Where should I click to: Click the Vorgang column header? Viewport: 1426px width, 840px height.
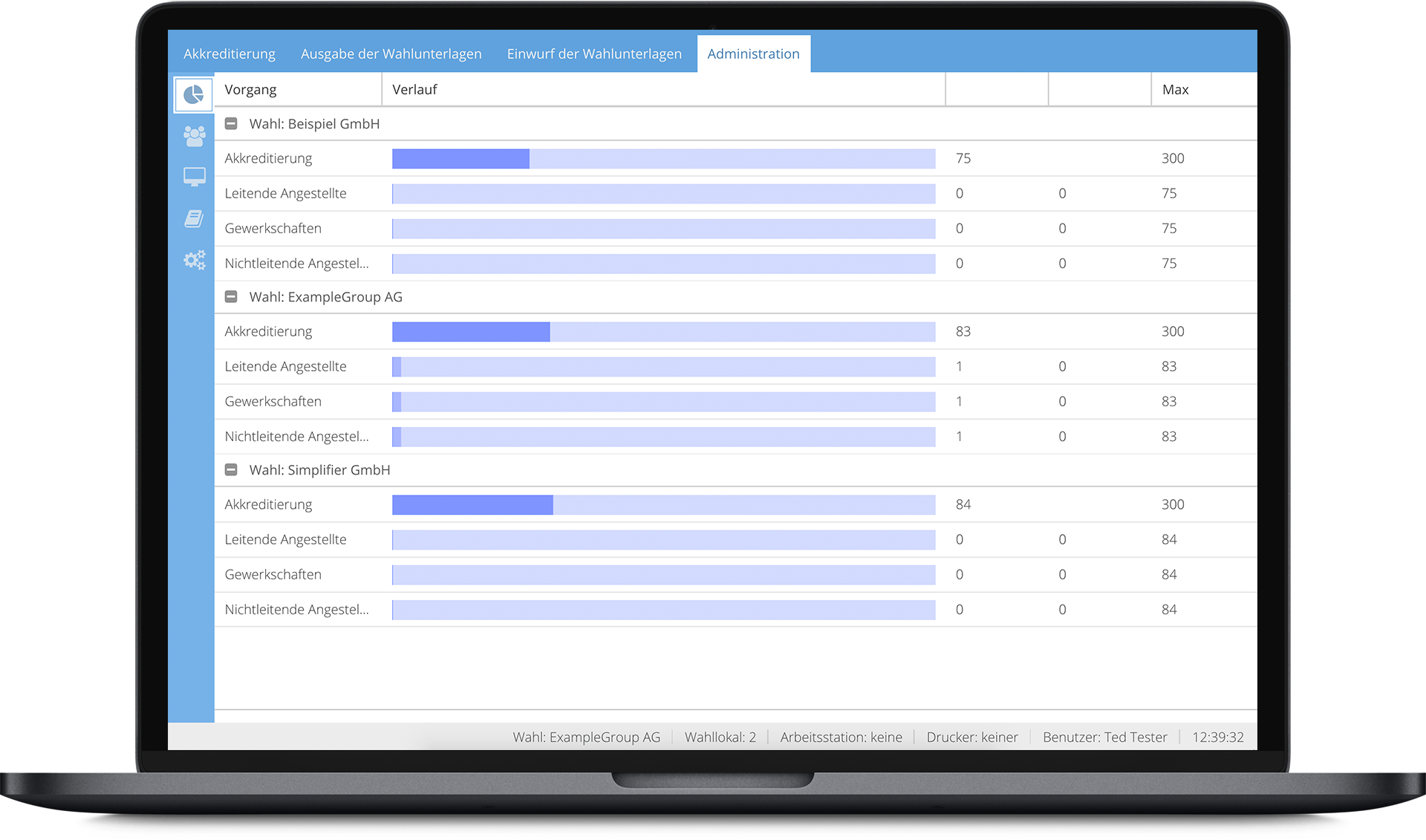click(250, 90)
